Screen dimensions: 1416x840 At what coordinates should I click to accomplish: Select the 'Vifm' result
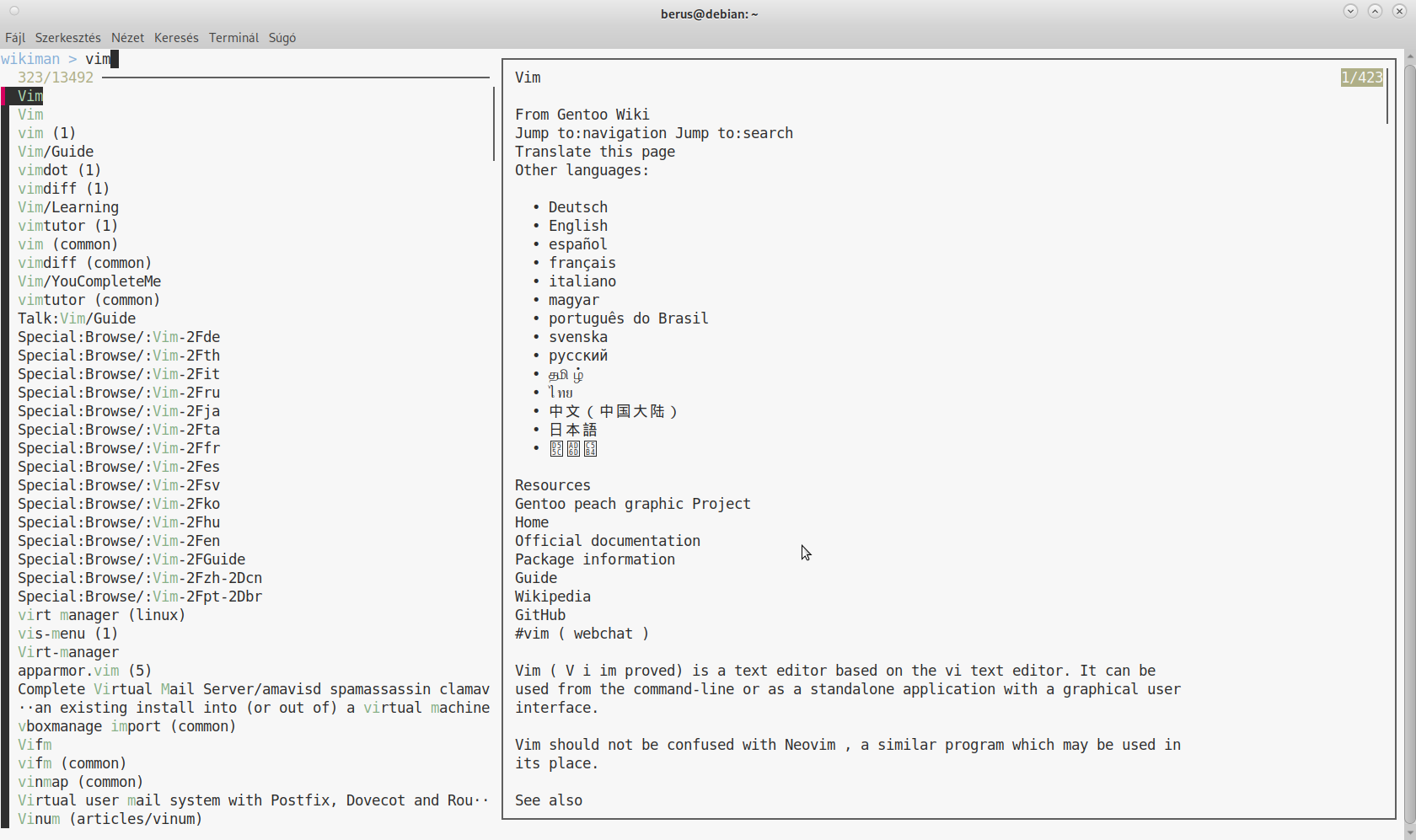click(35, 745)
